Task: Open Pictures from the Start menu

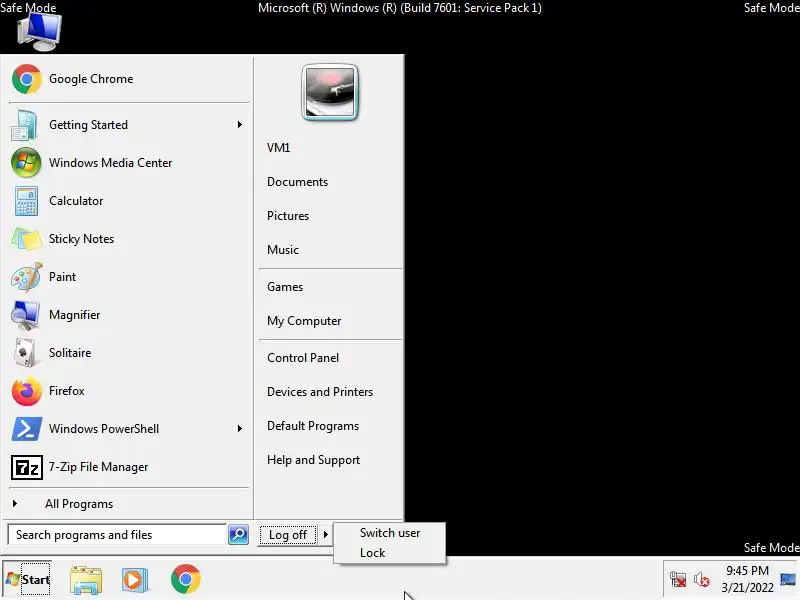Action: (x=288, y=216)
